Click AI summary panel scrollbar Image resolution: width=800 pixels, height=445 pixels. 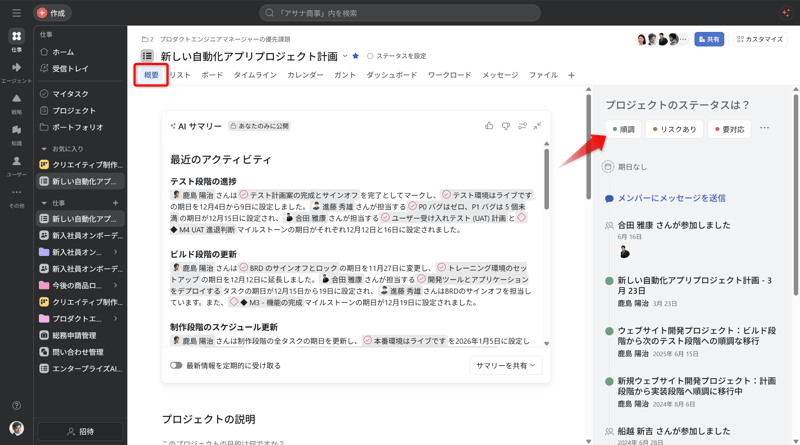click(x=546, y=179)
